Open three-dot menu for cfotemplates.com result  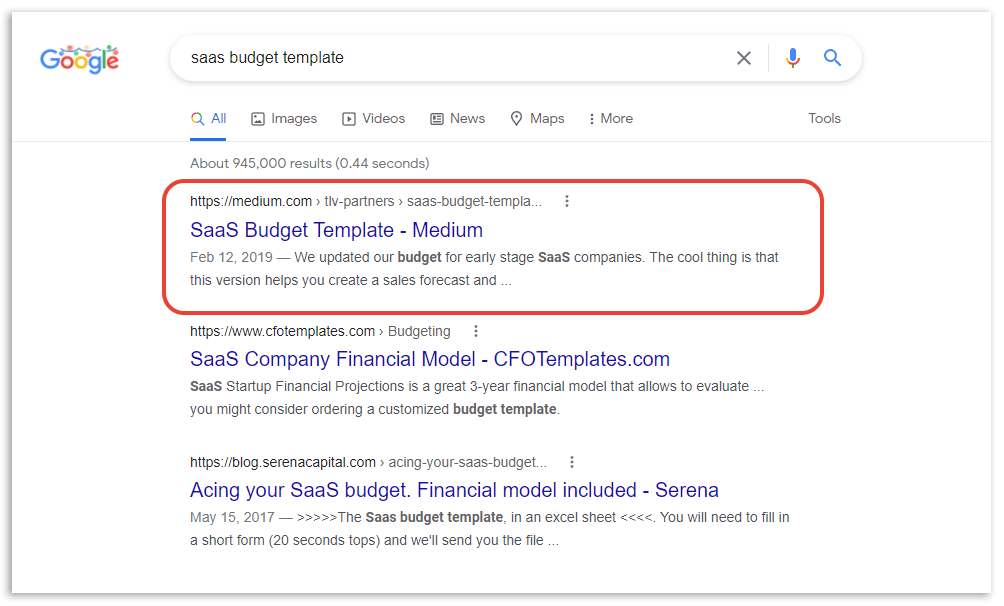pos(476,331)
